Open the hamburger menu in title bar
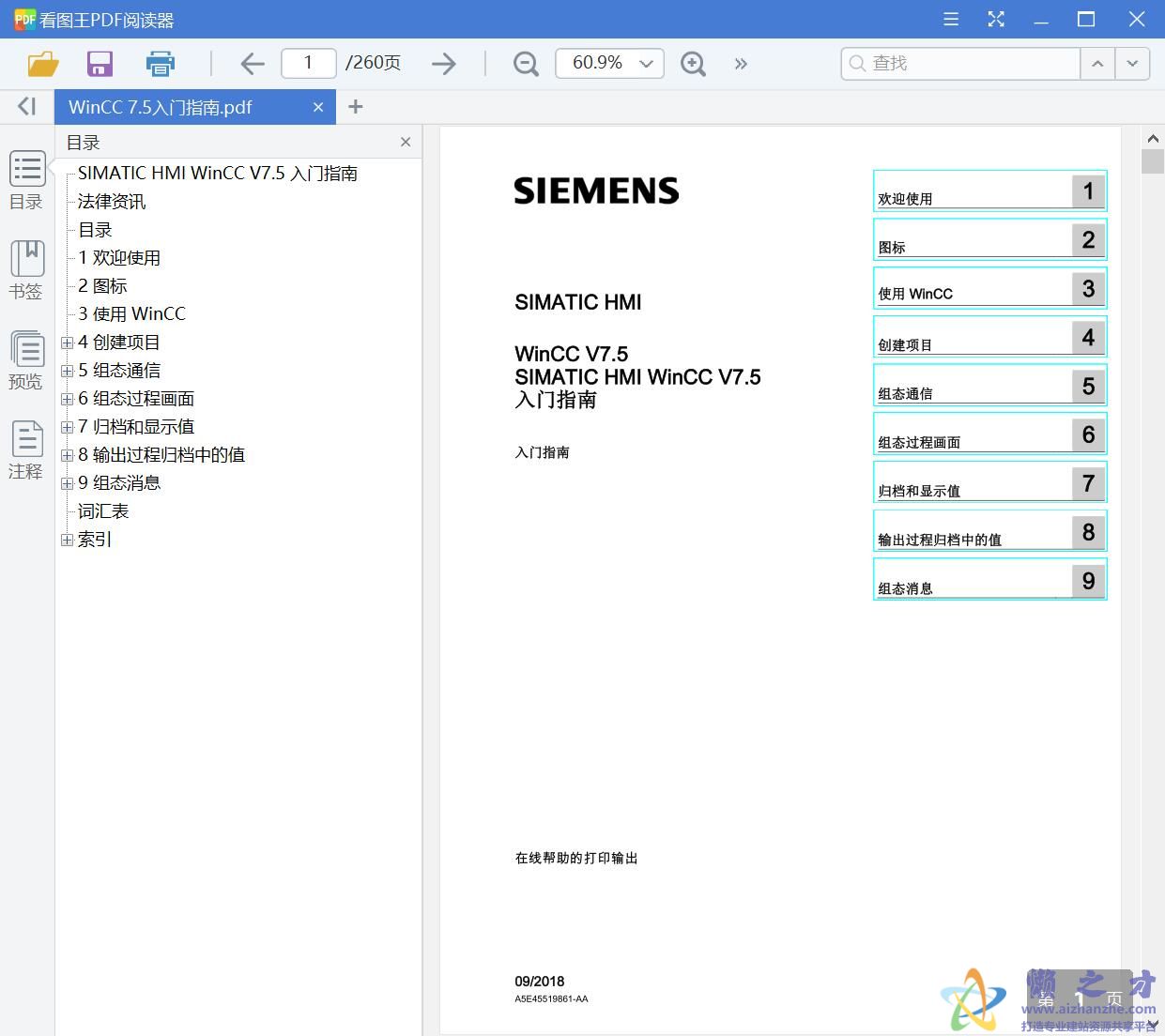 coord(951,19)
